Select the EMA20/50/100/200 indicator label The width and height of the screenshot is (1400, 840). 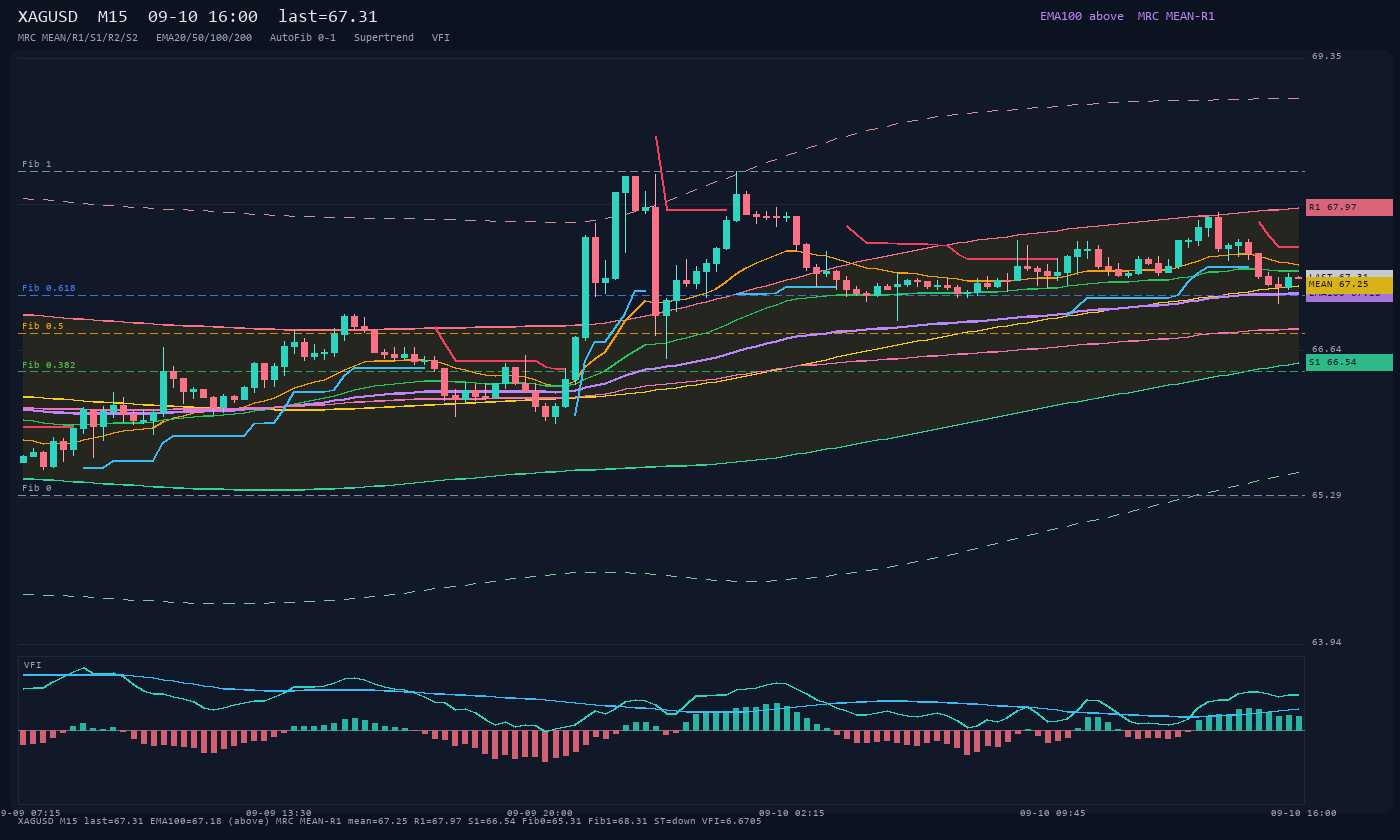[204, 38]
